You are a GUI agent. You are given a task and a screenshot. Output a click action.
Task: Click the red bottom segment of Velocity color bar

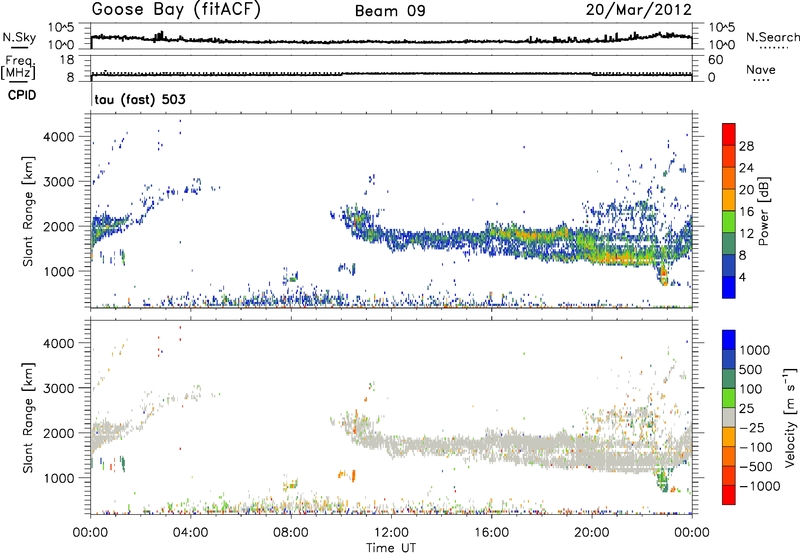click(729, 495)
